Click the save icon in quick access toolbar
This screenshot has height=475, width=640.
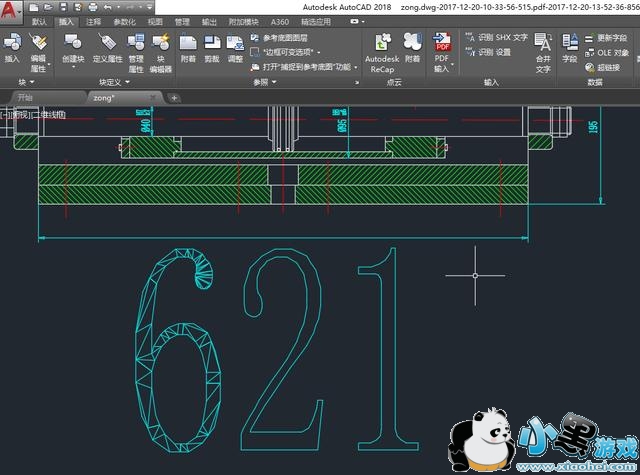point(64,6)
